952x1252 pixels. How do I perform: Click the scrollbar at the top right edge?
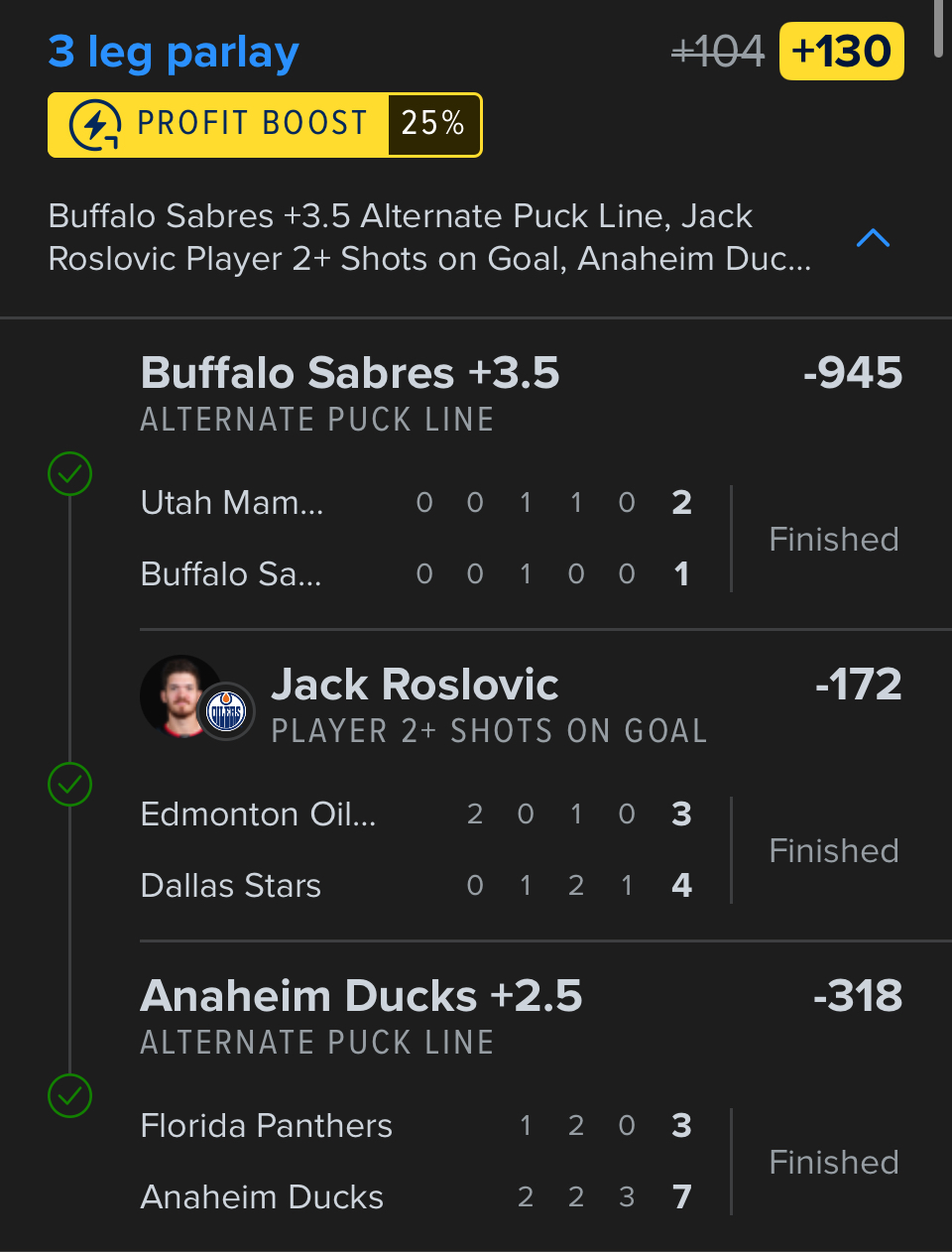coord(938,30)
